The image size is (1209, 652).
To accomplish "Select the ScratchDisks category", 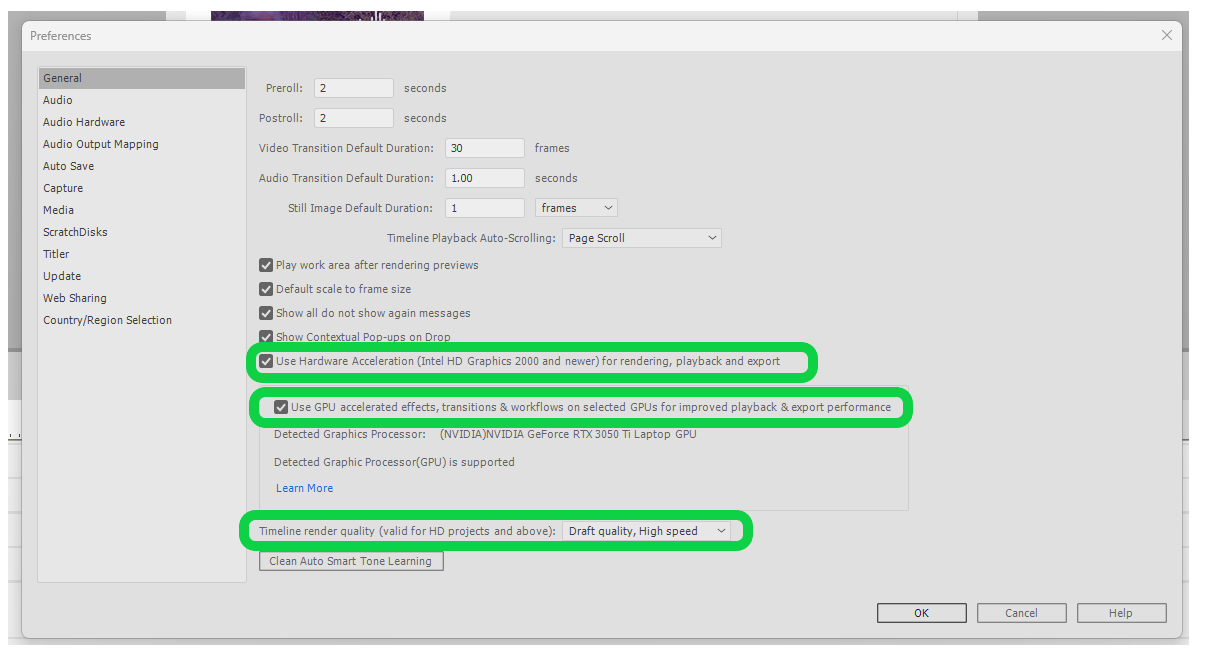I will (x=75, y=232).
